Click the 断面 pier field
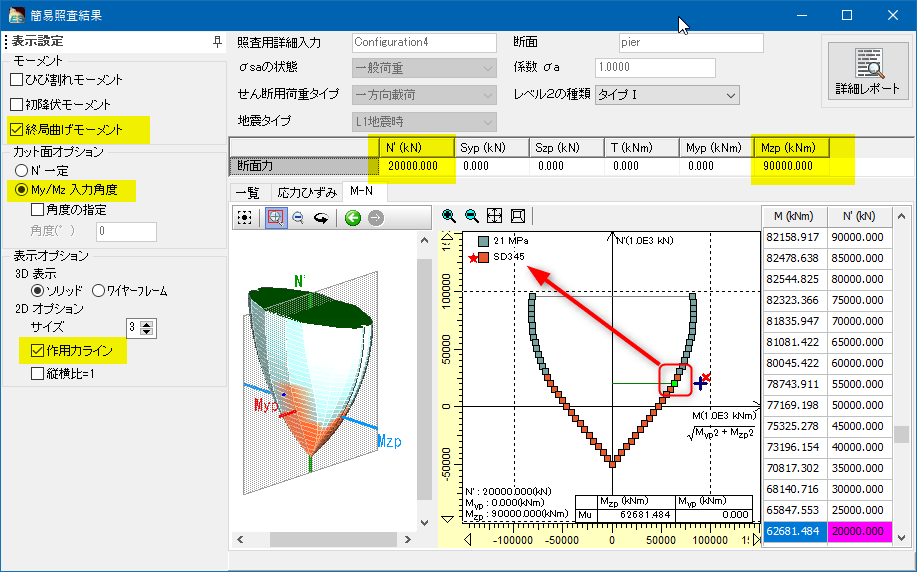The width and height of the screenshot is (917, 572). click(691, 43)
